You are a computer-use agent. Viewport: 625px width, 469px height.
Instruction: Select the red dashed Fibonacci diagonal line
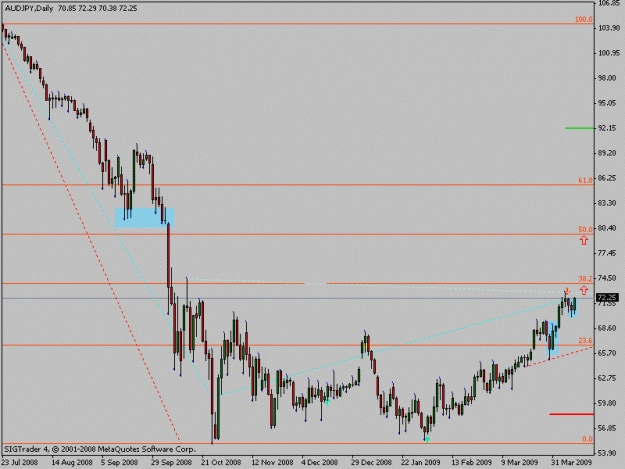coord(91,242)
